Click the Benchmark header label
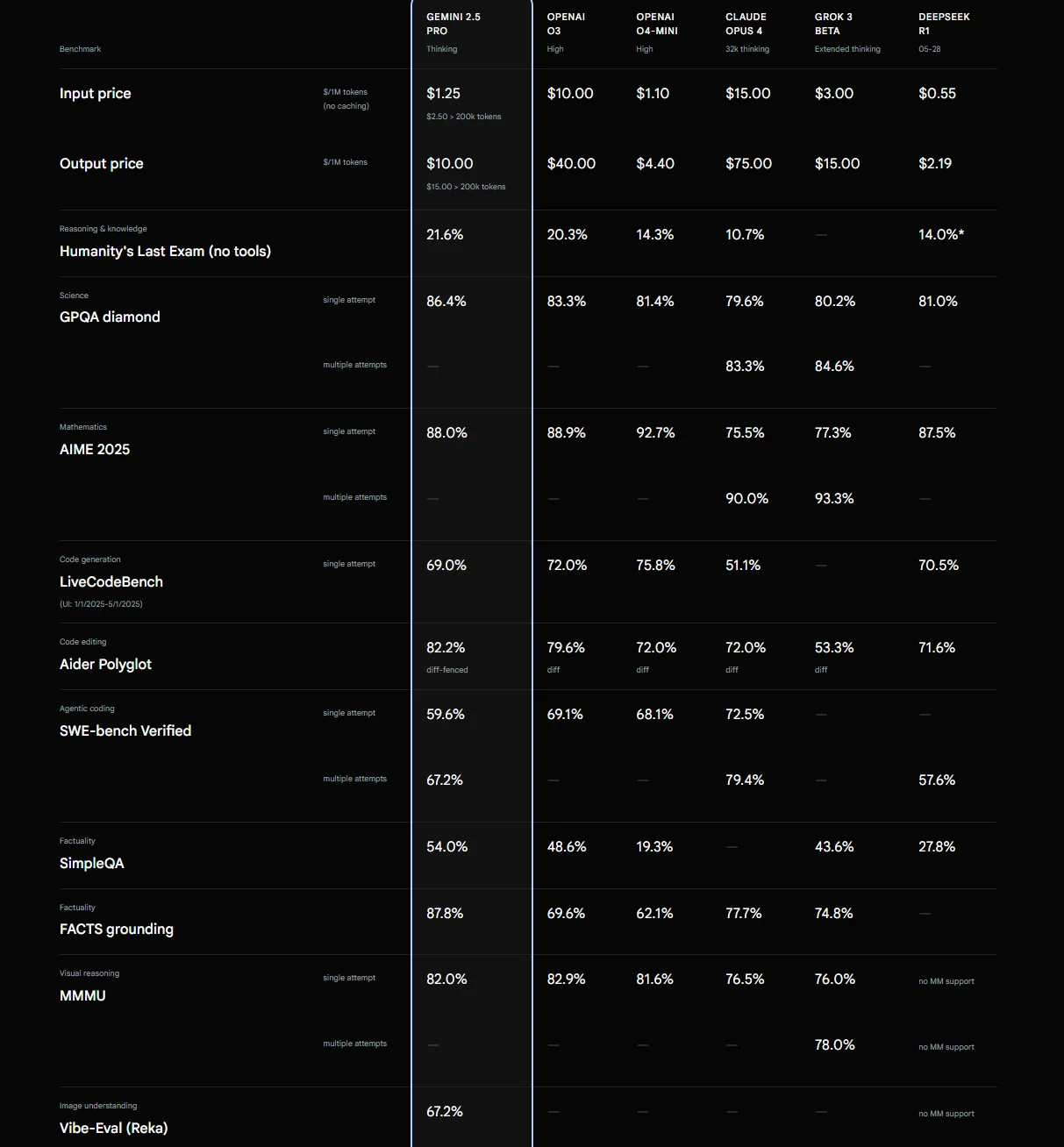 pyautogui.click(x=80, y=49)
